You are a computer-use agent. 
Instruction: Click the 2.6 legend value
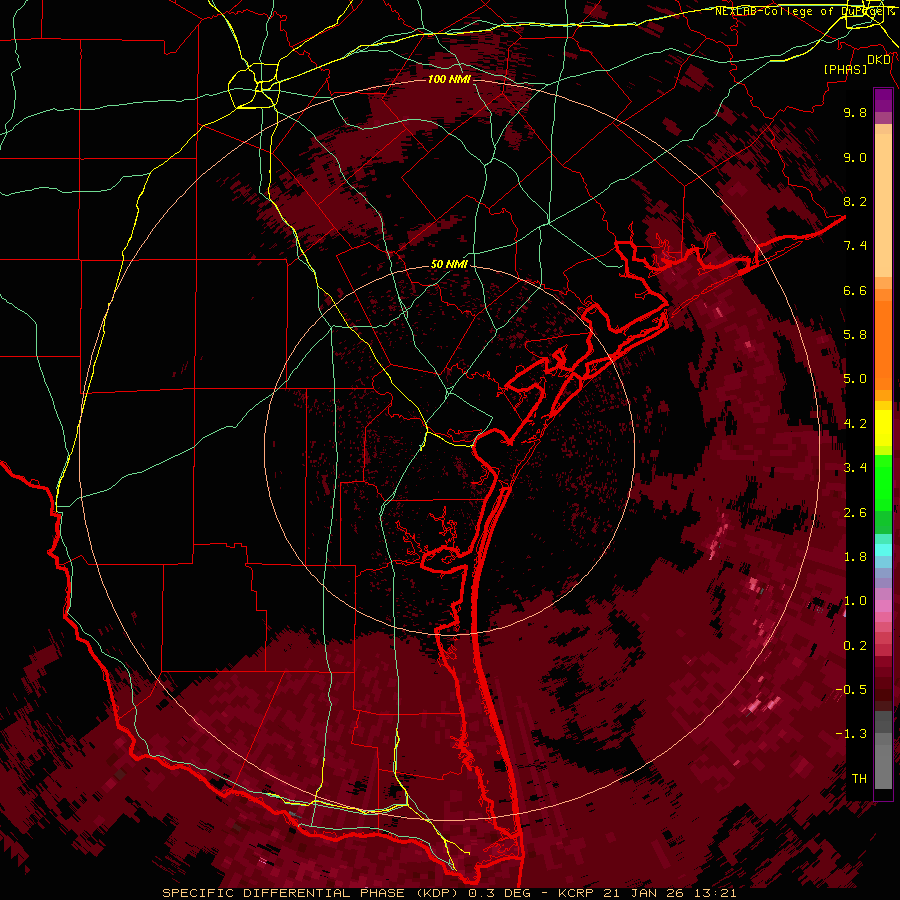(855, 513)
